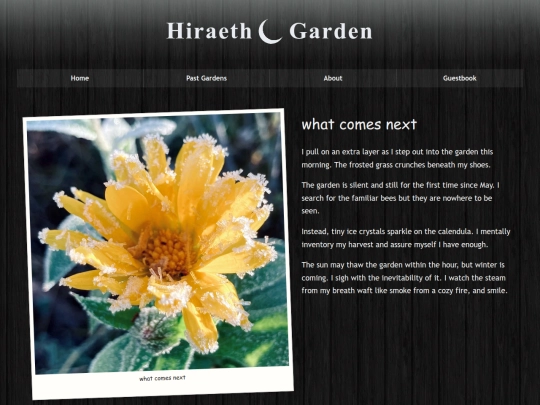Image resolution: width=540 pixels, height=405 pixels.
Task: Go to the About page
Action: [x=333, y=78]
